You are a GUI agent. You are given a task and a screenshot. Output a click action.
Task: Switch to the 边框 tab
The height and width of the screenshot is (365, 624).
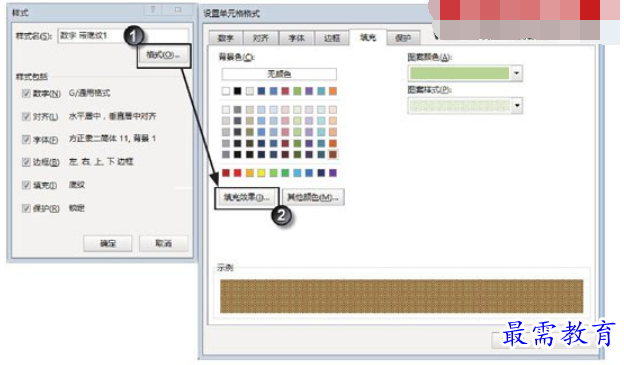332,38
